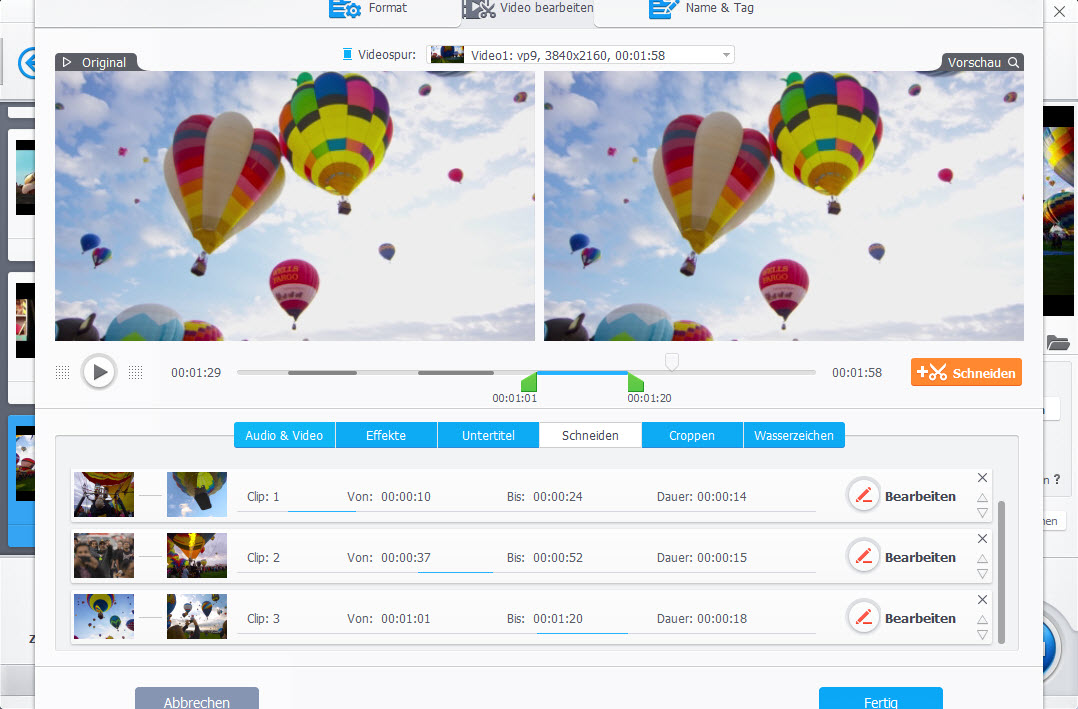
Task: Open the Videospur track dropdown
Action: (x=580, y=55)
